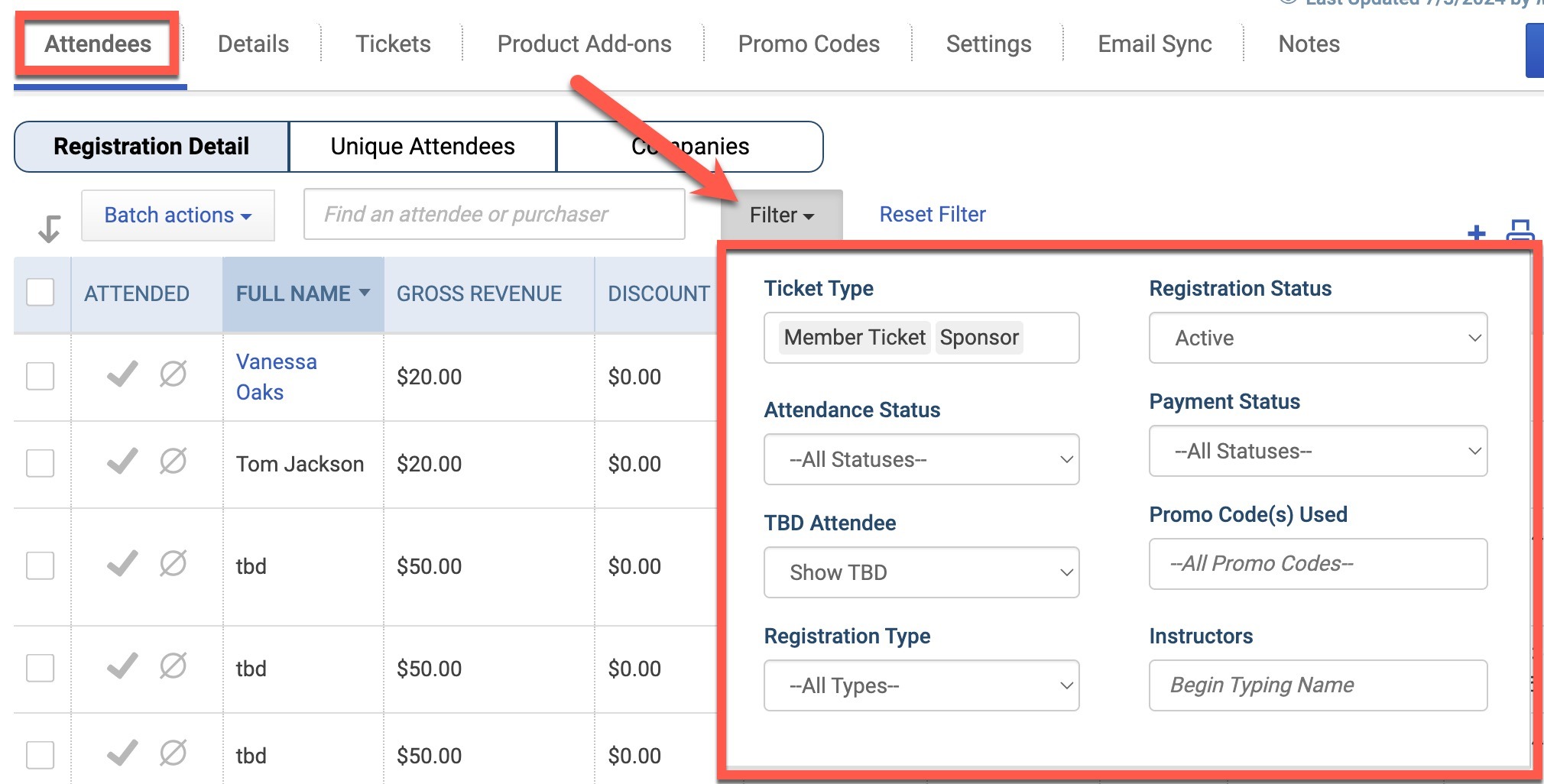Click the sort arrow icon beside Batch actions
Viewport: 1544px width, 784px height.
coord(50,228)
